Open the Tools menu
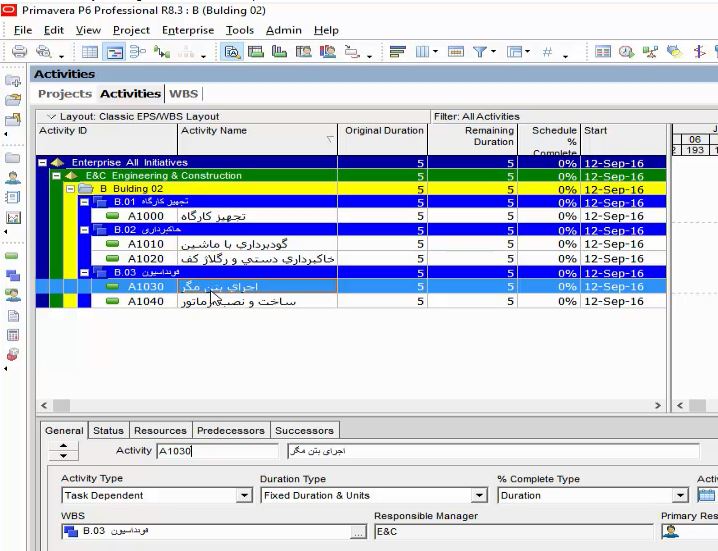The width and height of the screenshot is (718, 551). click(x=239, y=30)
